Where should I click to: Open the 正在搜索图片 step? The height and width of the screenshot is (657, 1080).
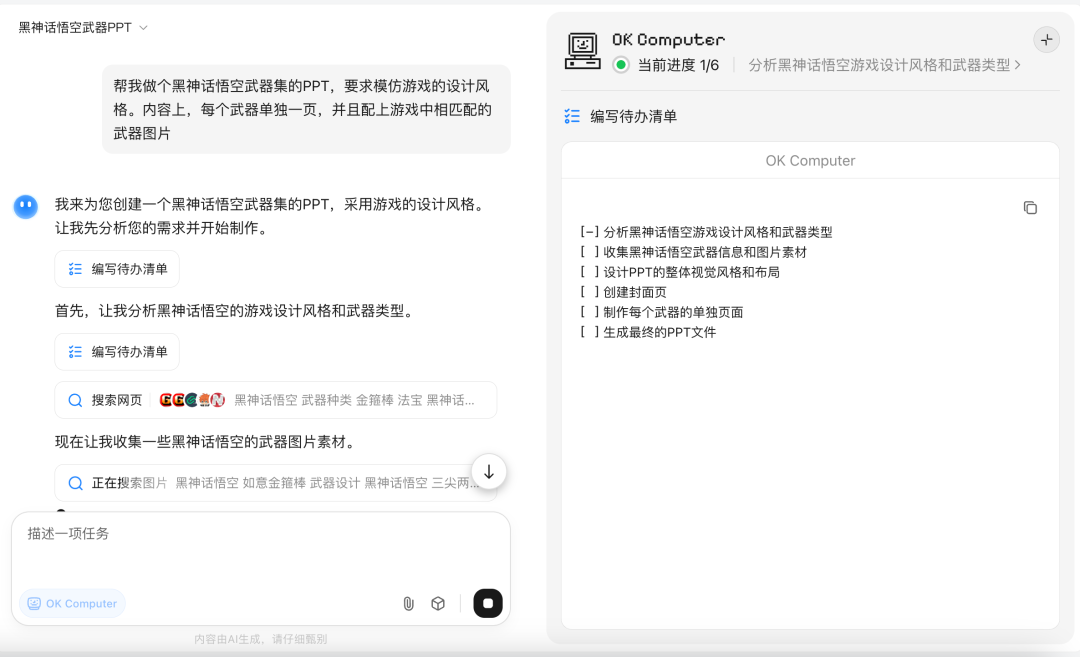[x=276, y=483]
